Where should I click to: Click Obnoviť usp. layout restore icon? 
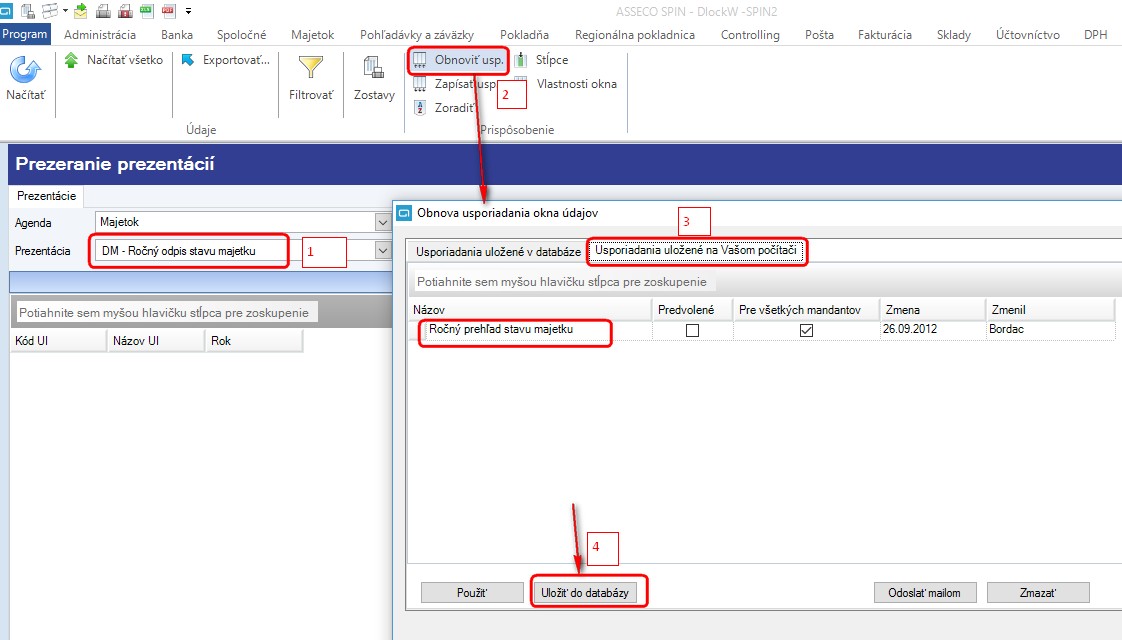tap(420, 60)
